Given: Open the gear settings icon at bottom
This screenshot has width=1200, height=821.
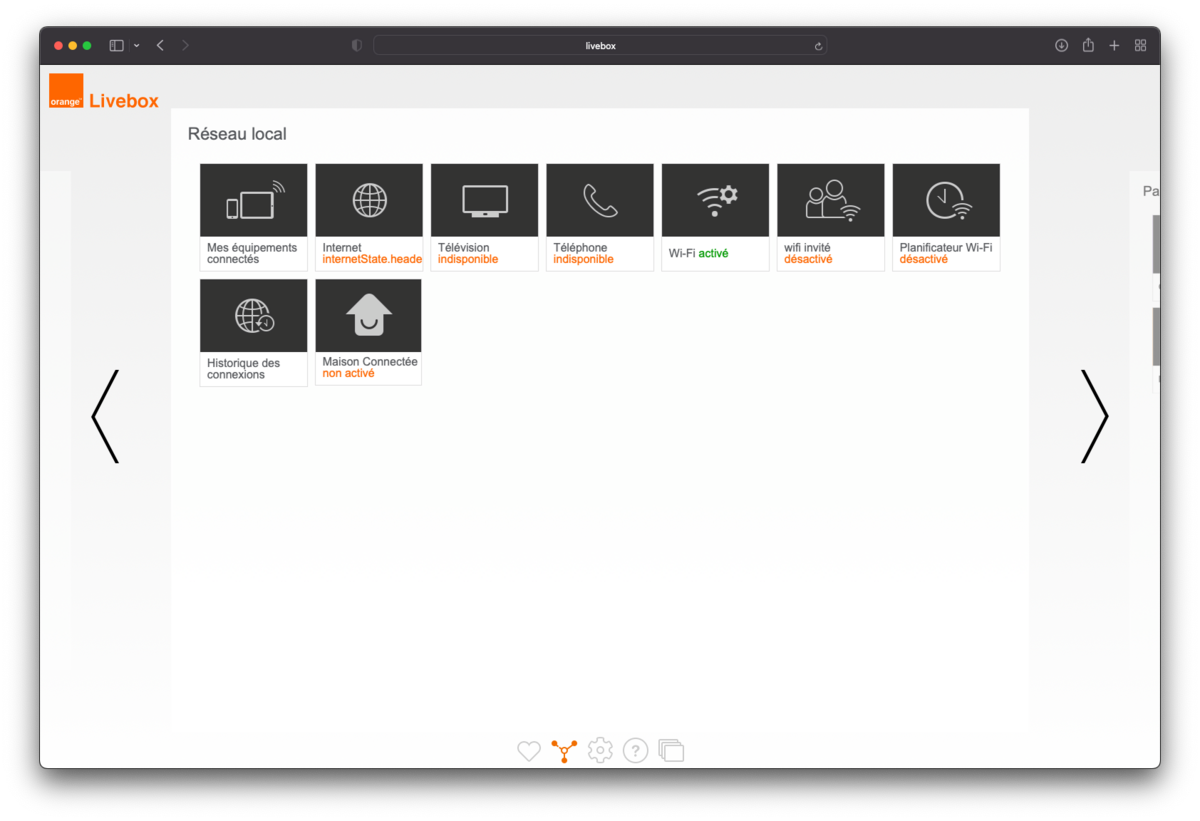Looking at the screenshot, I should [x=600, y=750].
